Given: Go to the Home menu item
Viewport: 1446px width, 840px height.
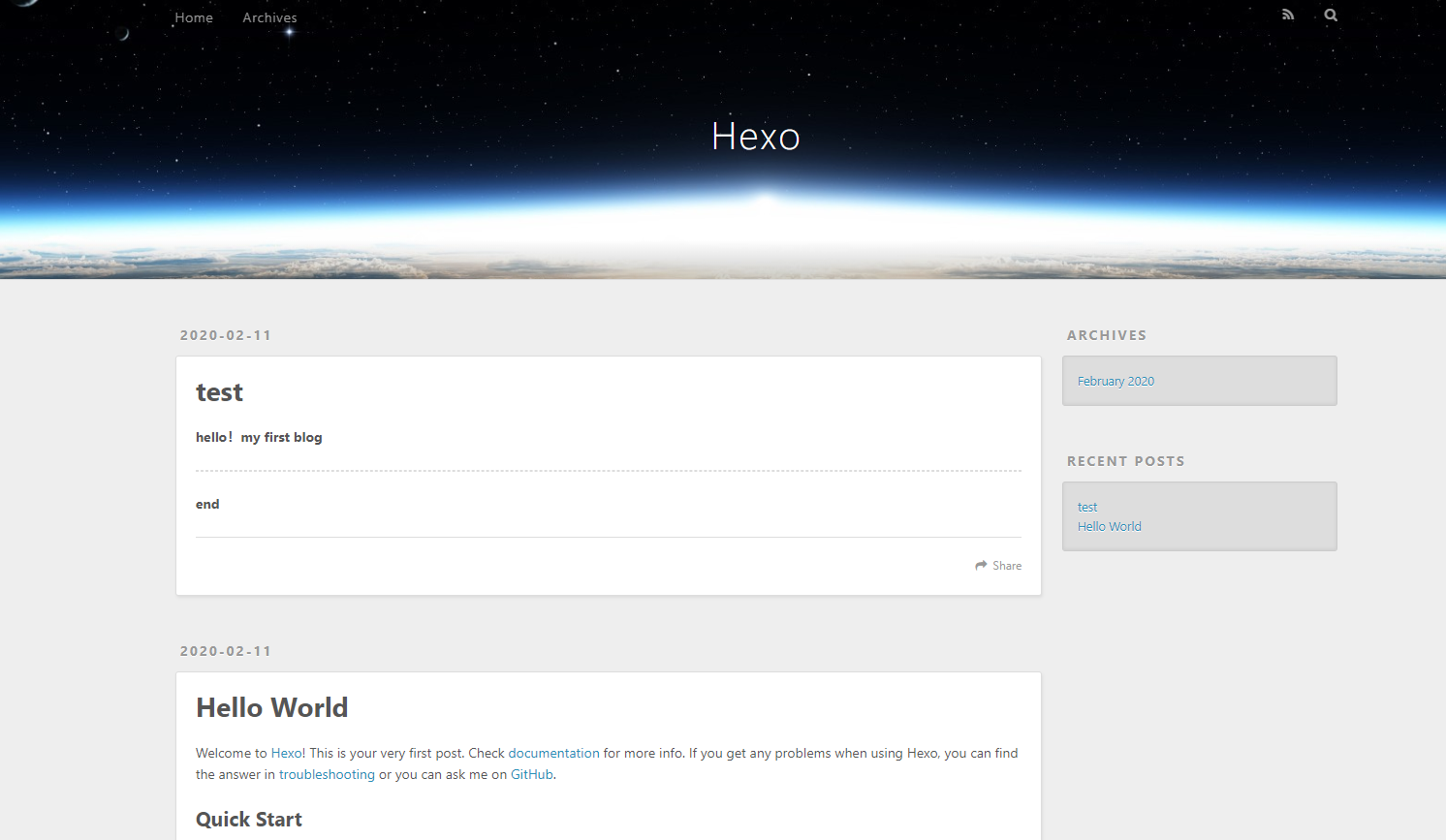Looking at the screenshot, I should pyautogui.click(x=194, y=17).
